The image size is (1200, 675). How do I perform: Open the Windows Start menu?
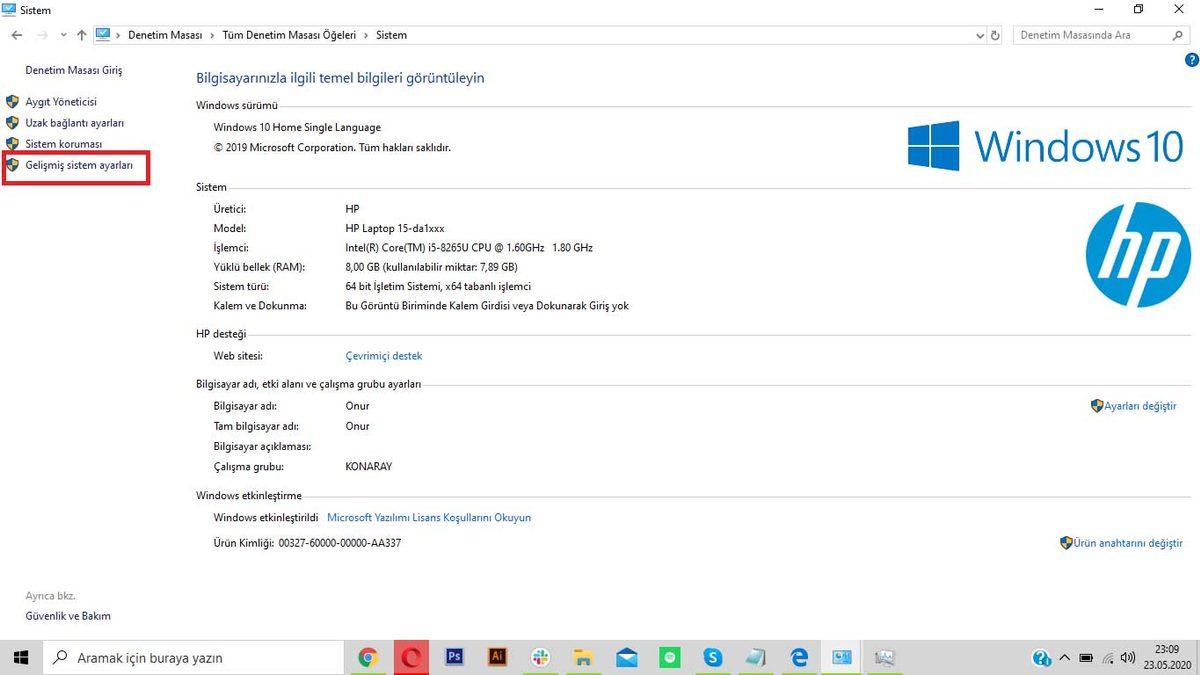point(20,657)
